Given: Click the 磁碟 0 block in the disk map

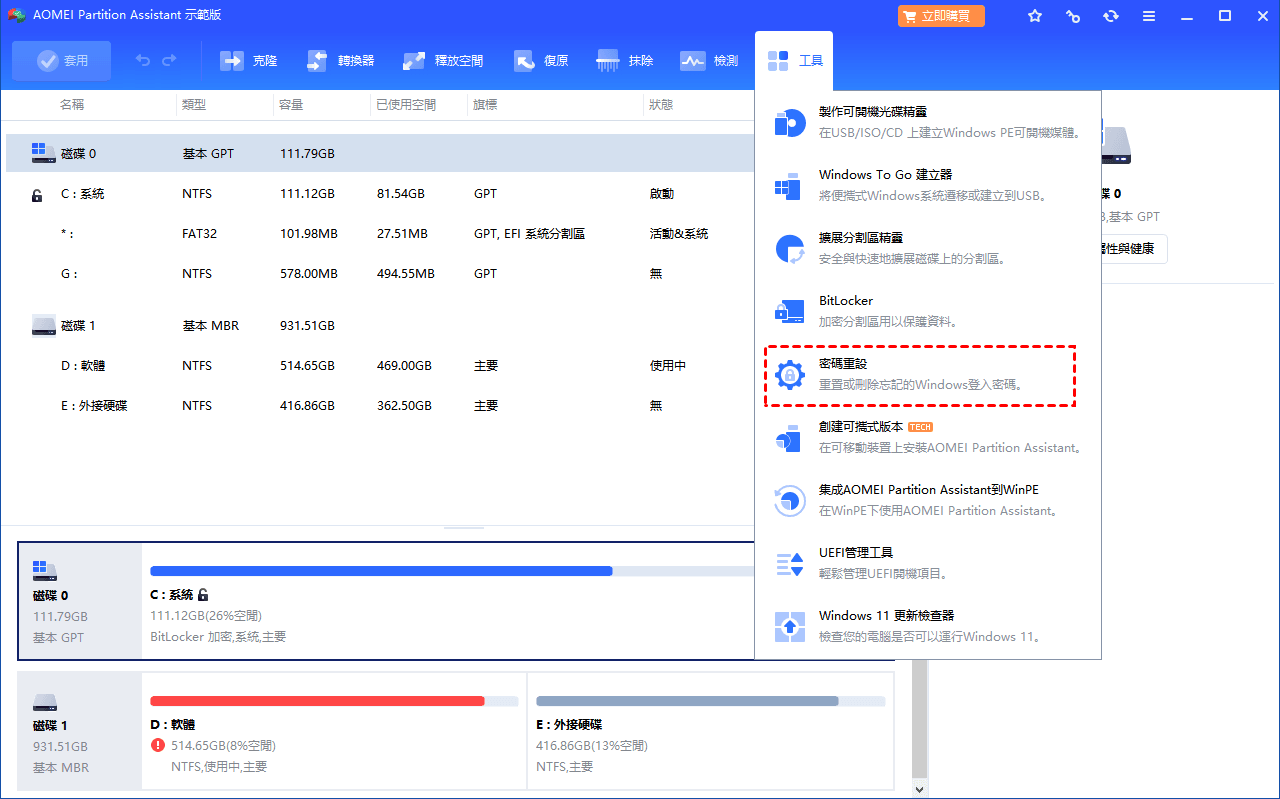Looking at the screenshot, I should tap(80, 601).
